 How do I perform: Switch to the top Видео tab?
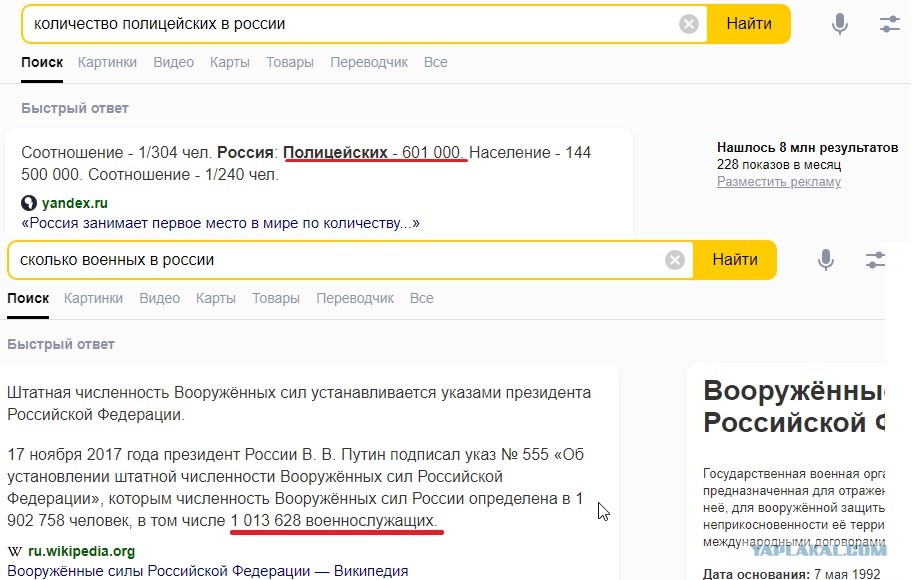click(x=174, y=62)
